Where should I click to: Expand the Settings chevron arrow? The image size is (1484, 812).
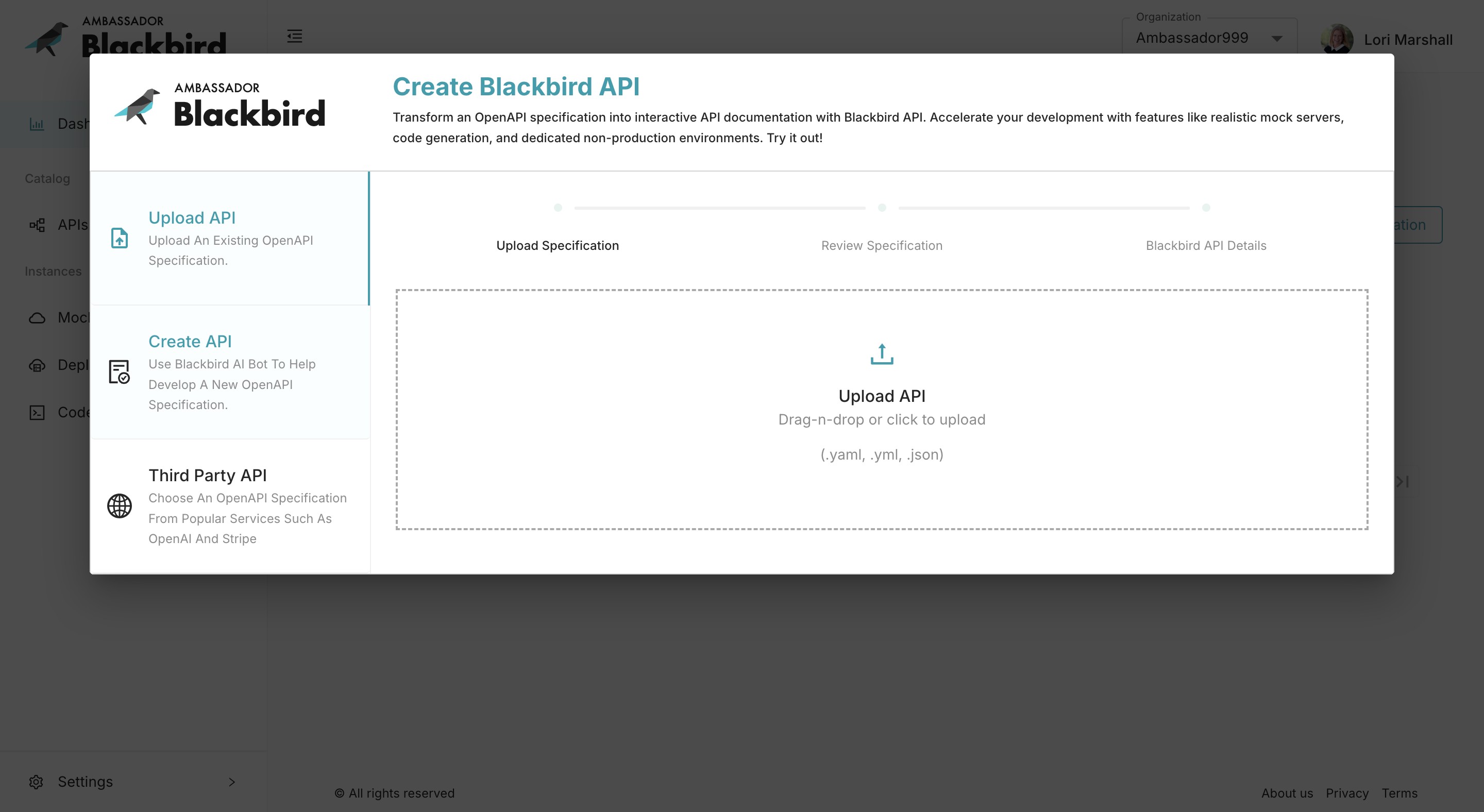(231, 782)
